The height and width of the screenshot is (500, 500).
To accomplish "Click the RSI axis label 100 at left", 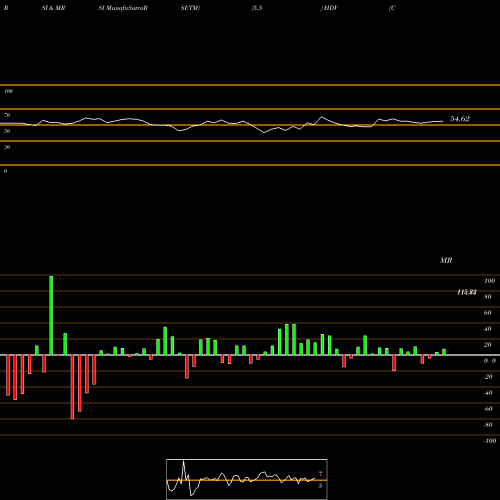I will 8,91.
